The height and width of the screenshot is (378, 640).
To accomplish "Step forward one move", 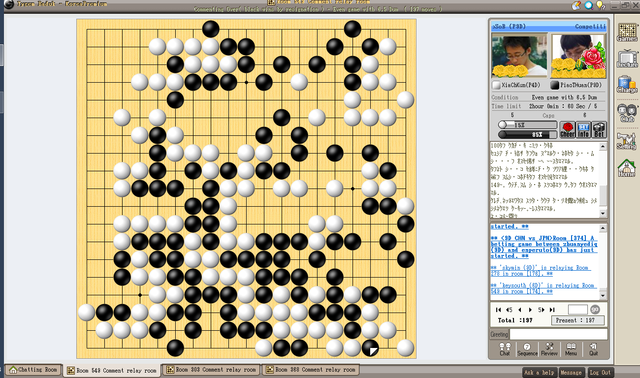I will pos(530,310).
